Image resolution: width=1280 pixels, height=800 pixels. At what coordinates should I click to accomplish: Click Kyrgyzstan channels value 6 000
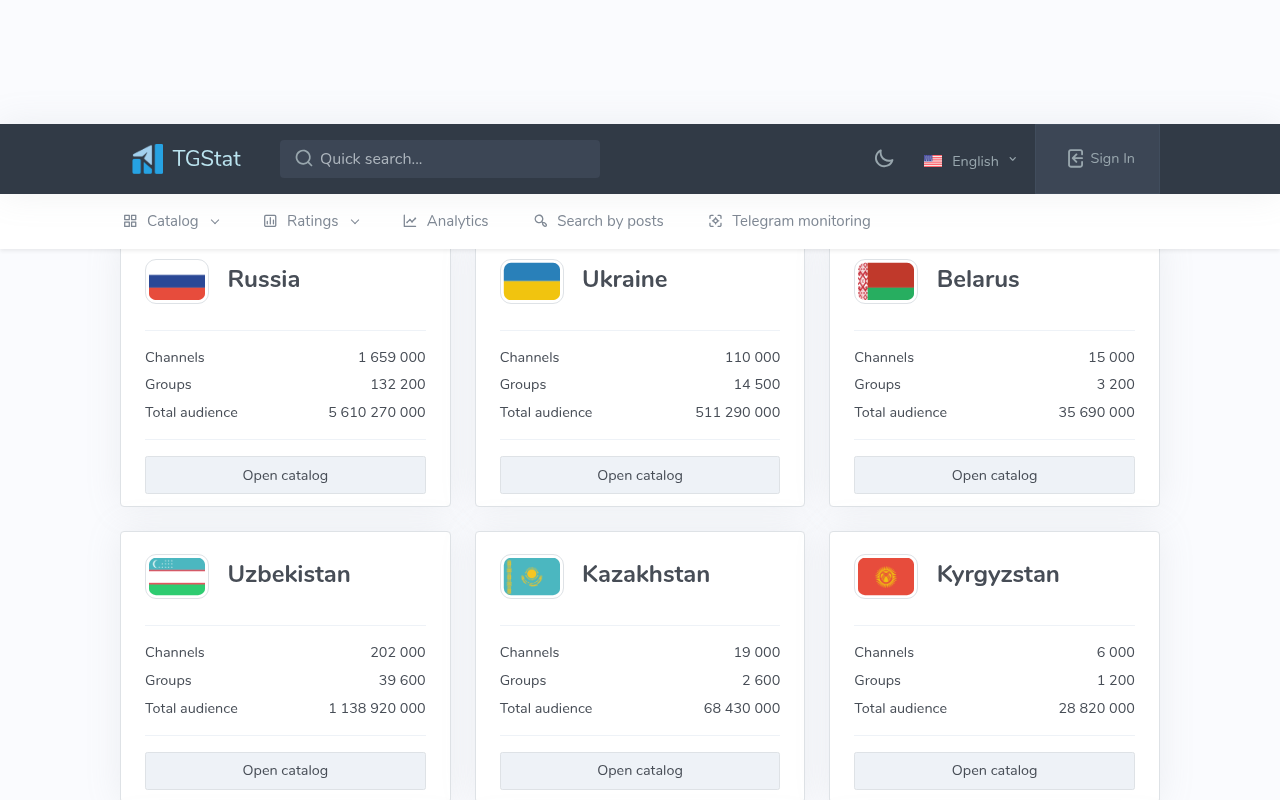(x=1116, y=652)
